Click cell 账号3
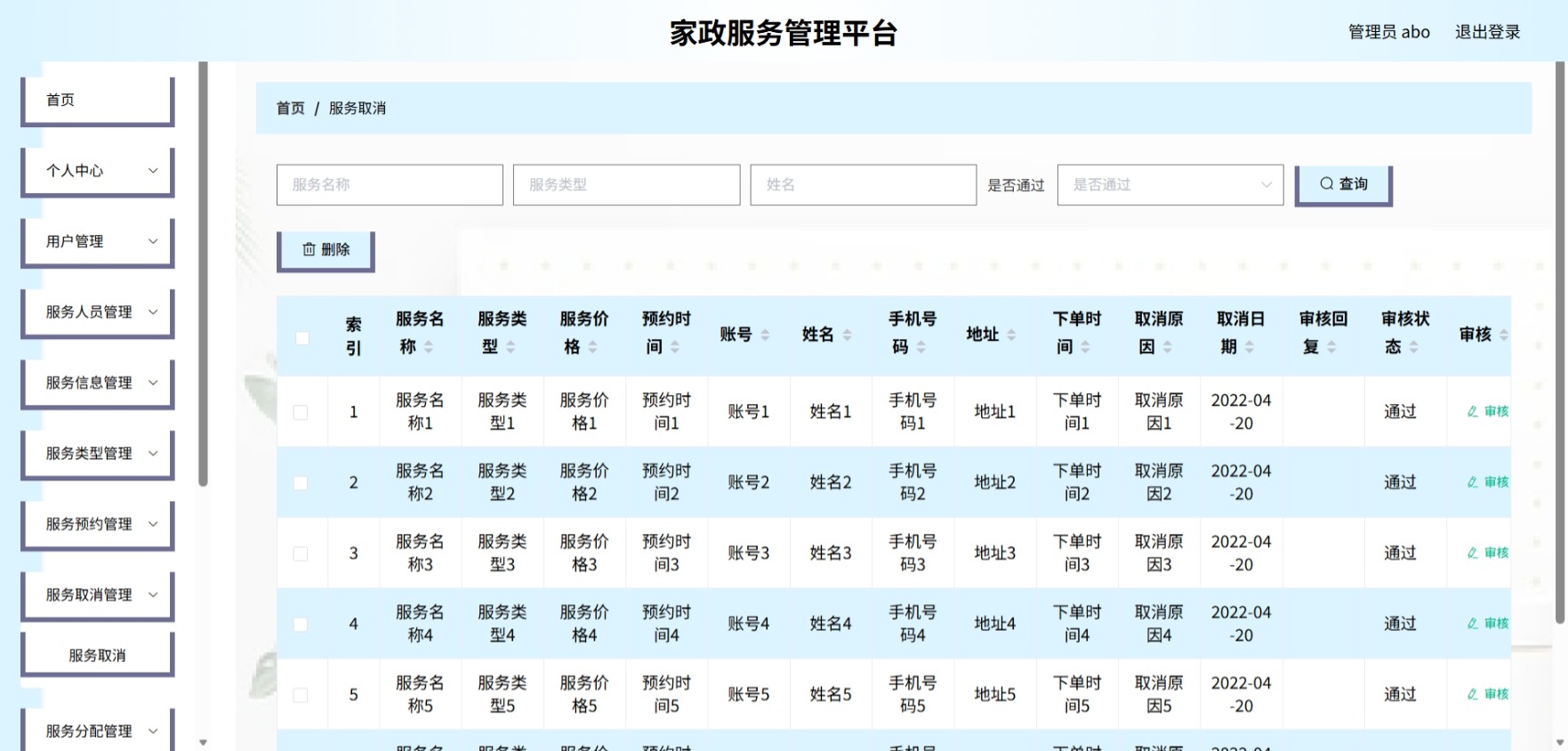This screenshot has width=1568, height=751. tap(749, 553)
